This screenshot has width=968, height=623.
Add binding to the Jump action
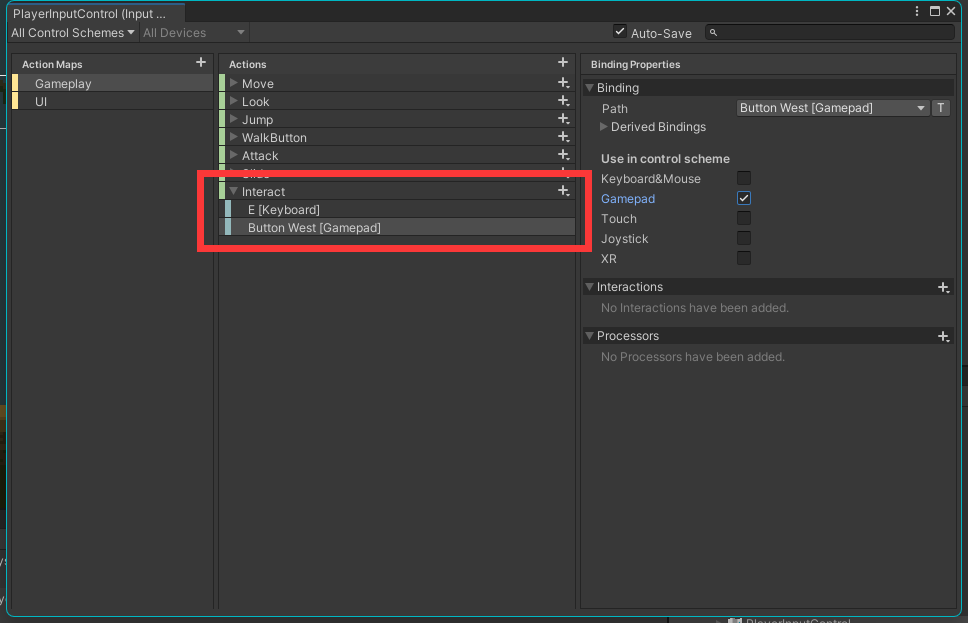(x=563, y=119)
